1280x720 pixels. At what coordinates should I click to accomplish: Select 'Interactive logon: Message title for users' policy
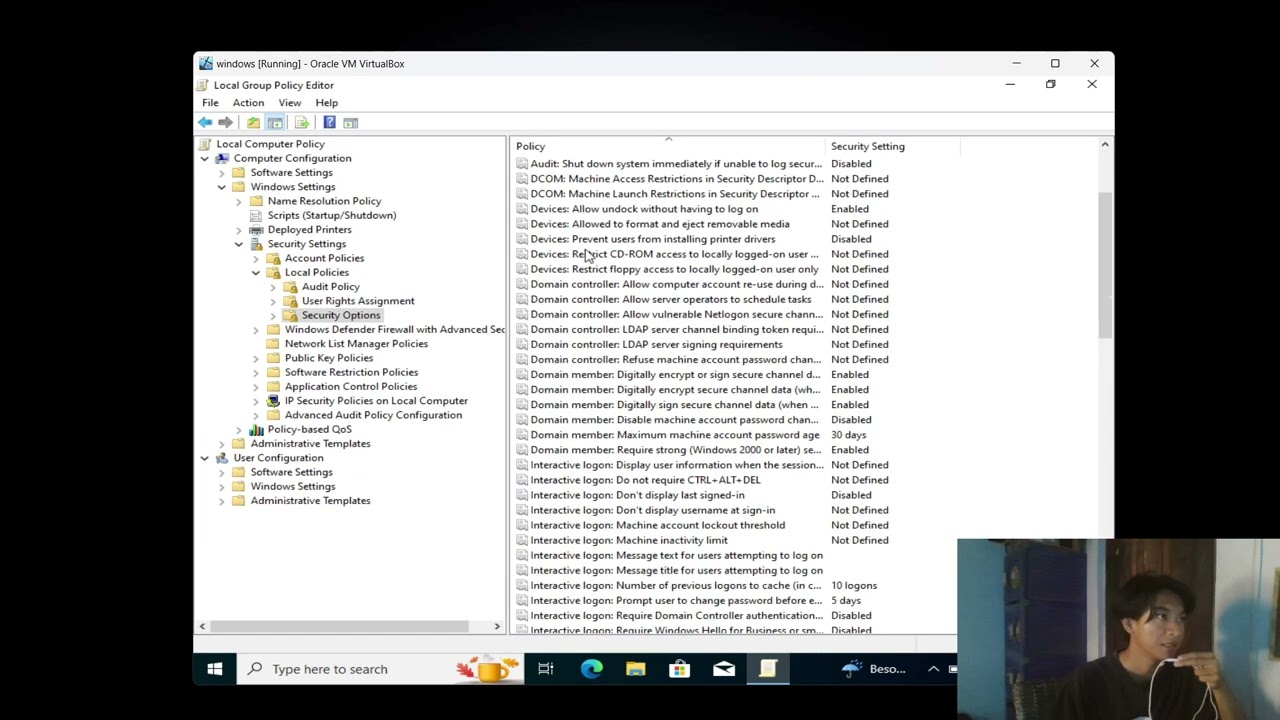(x=677, y=570)
